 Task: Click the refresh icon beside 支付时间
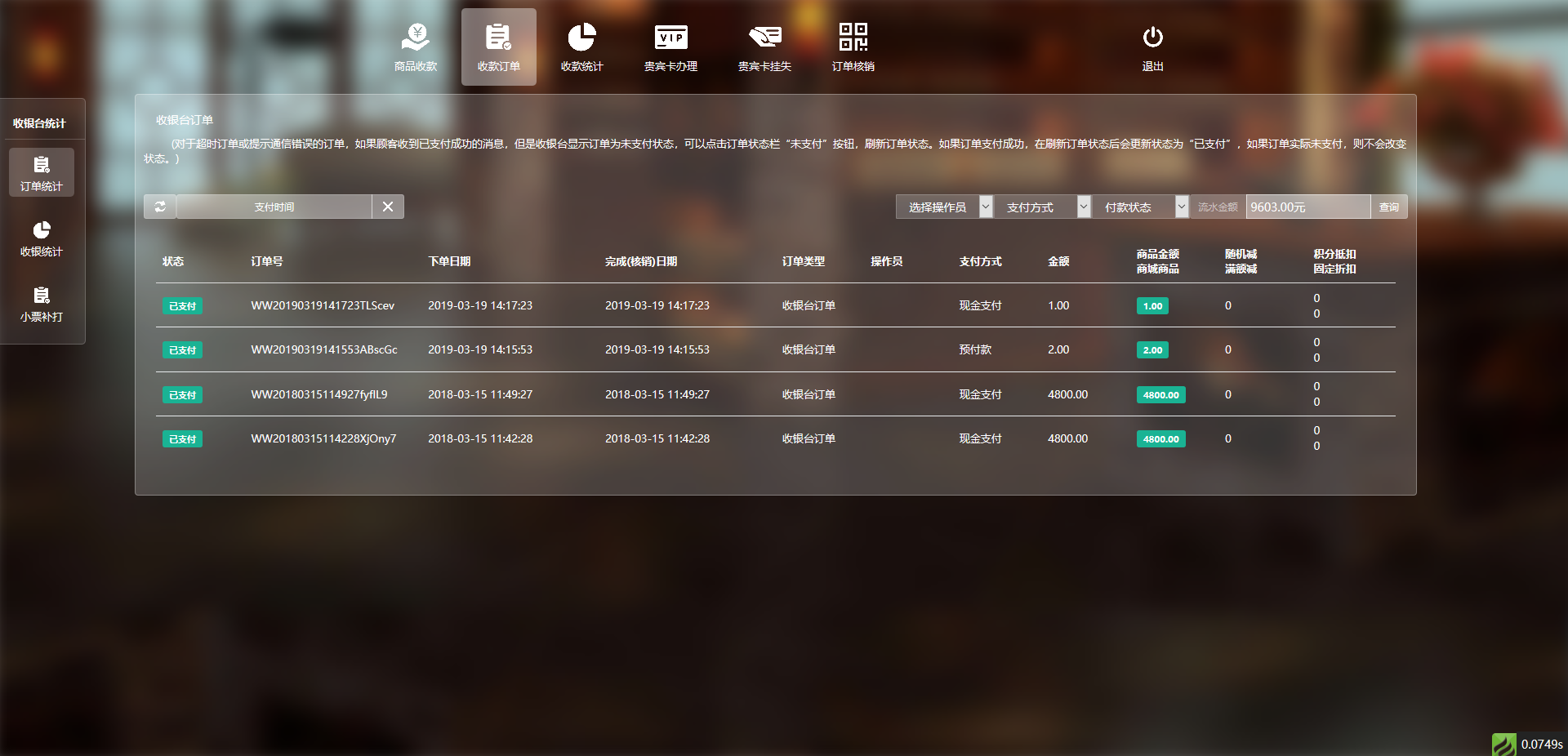pyautogui.click(x=160, y=207)
